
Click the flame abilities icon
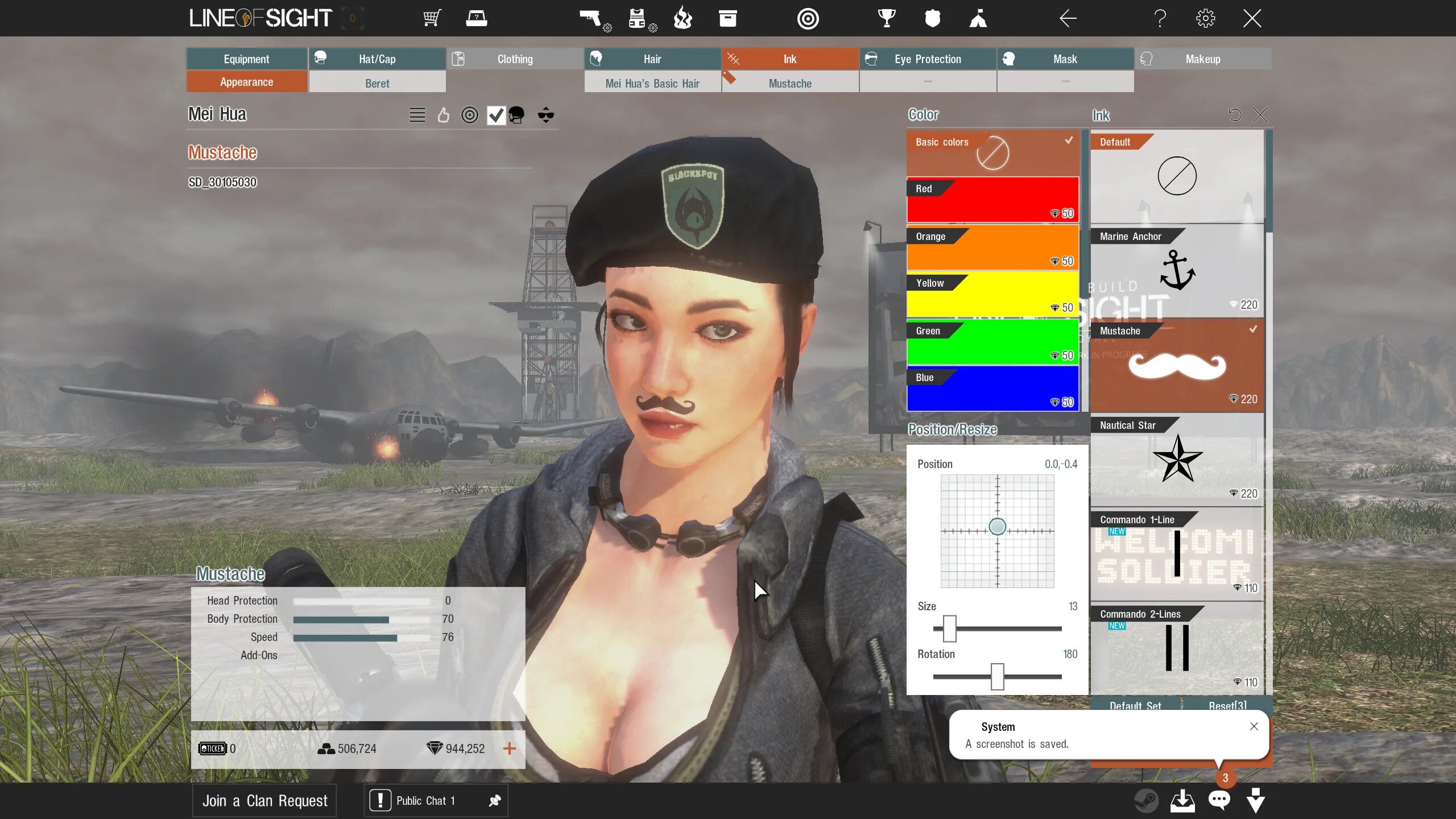click(683, 18)
